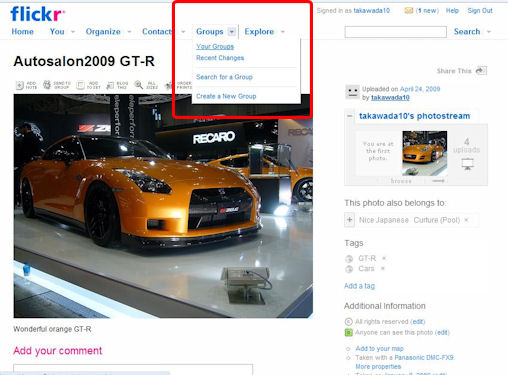This screenshot has width=508, height=375.
Task: Click the slideshow icon under uploads
Action: pos(467,163)
